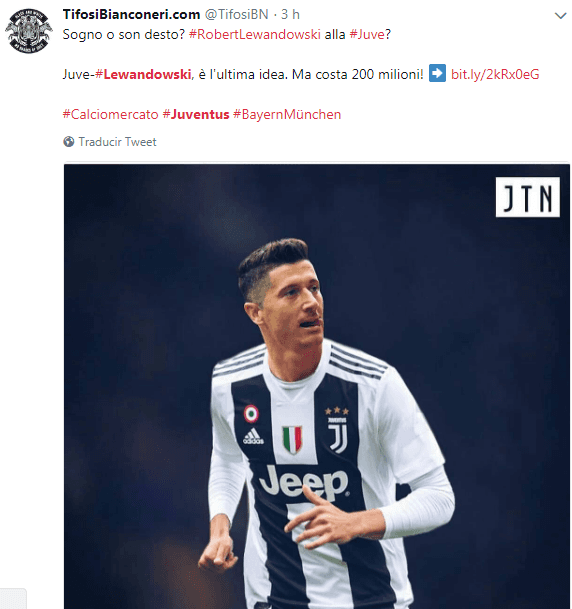Click the Italian shield badge on the jersey
The width and height of the screenshot is (572, 609).
coord(292,440)
